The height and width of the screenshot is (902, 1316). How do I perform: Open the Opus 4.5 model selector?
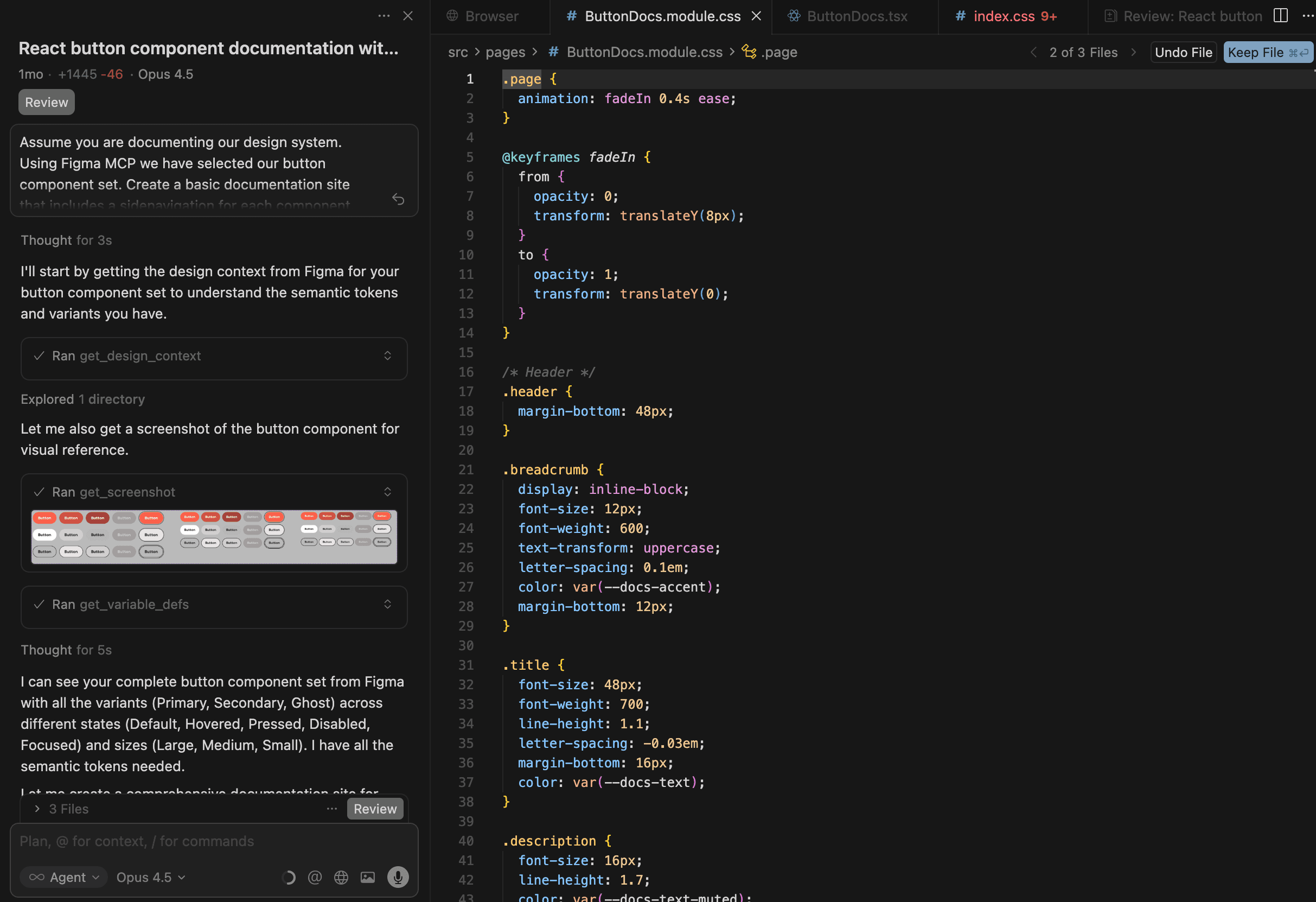(x=151, y=877)
